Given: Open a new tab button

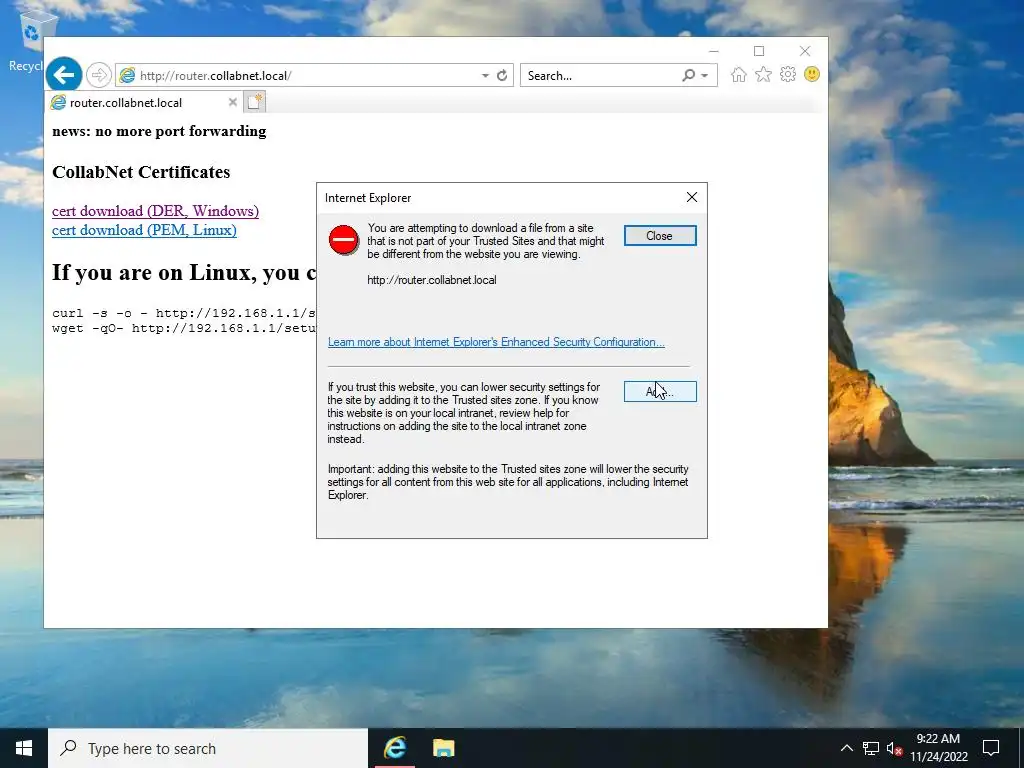Looking at the screenshot, I should pyautogui.click(x=255, y=102).
